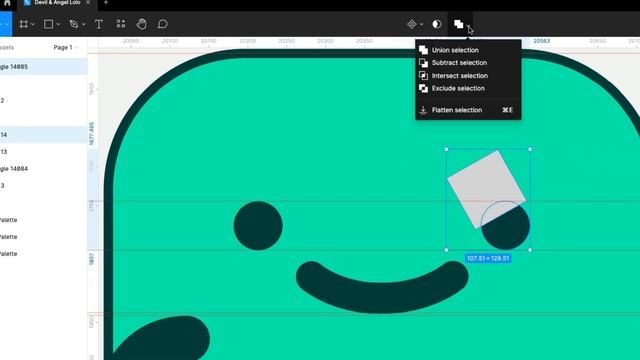Click the 107.51 × 129.51 dimension label
This screenshot has width=640, height=360.
[488, 258]
